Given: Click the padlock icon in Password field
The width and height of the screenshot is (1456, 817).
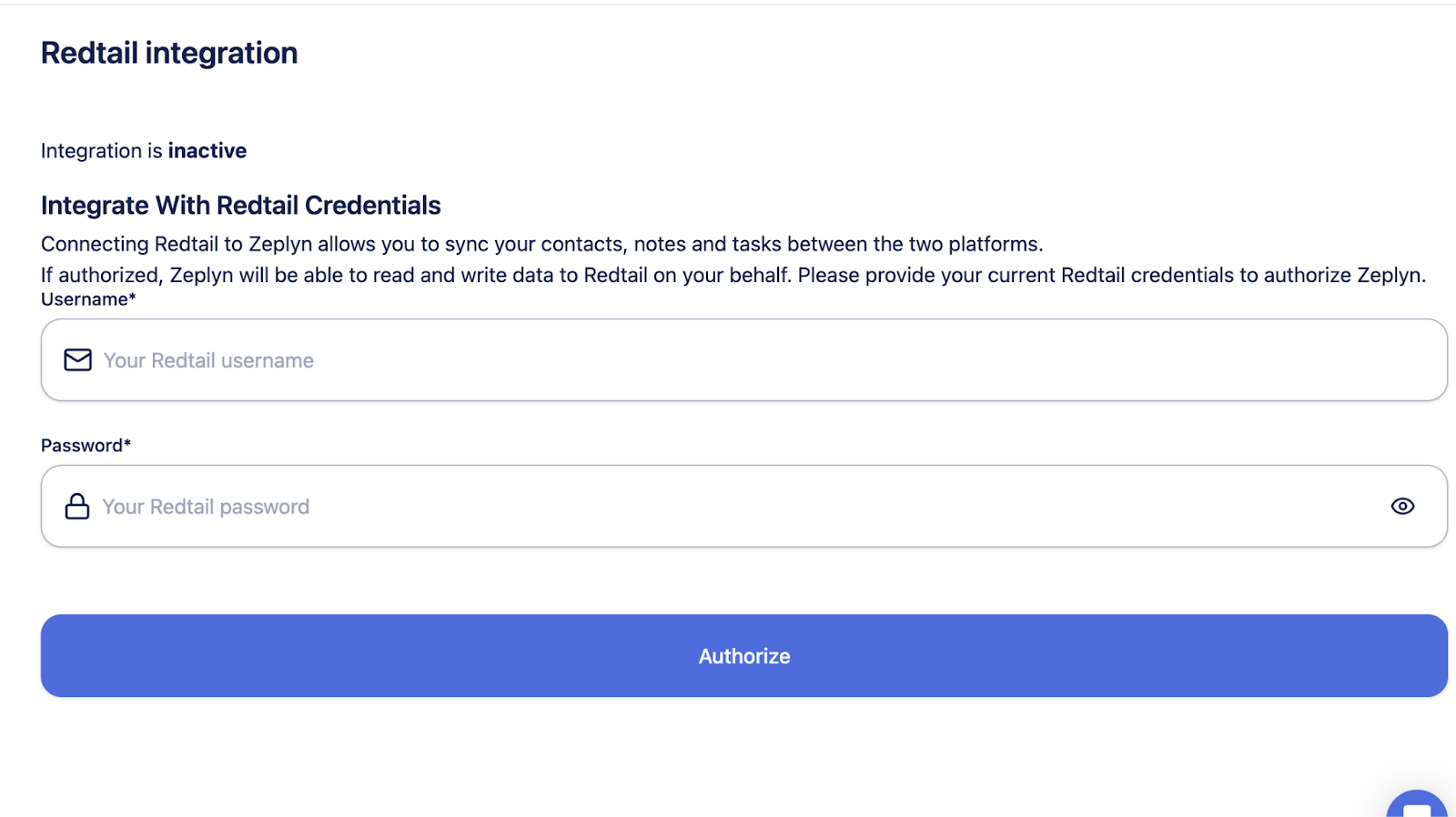Looking at the screenshot, I should tap(77, 507).
